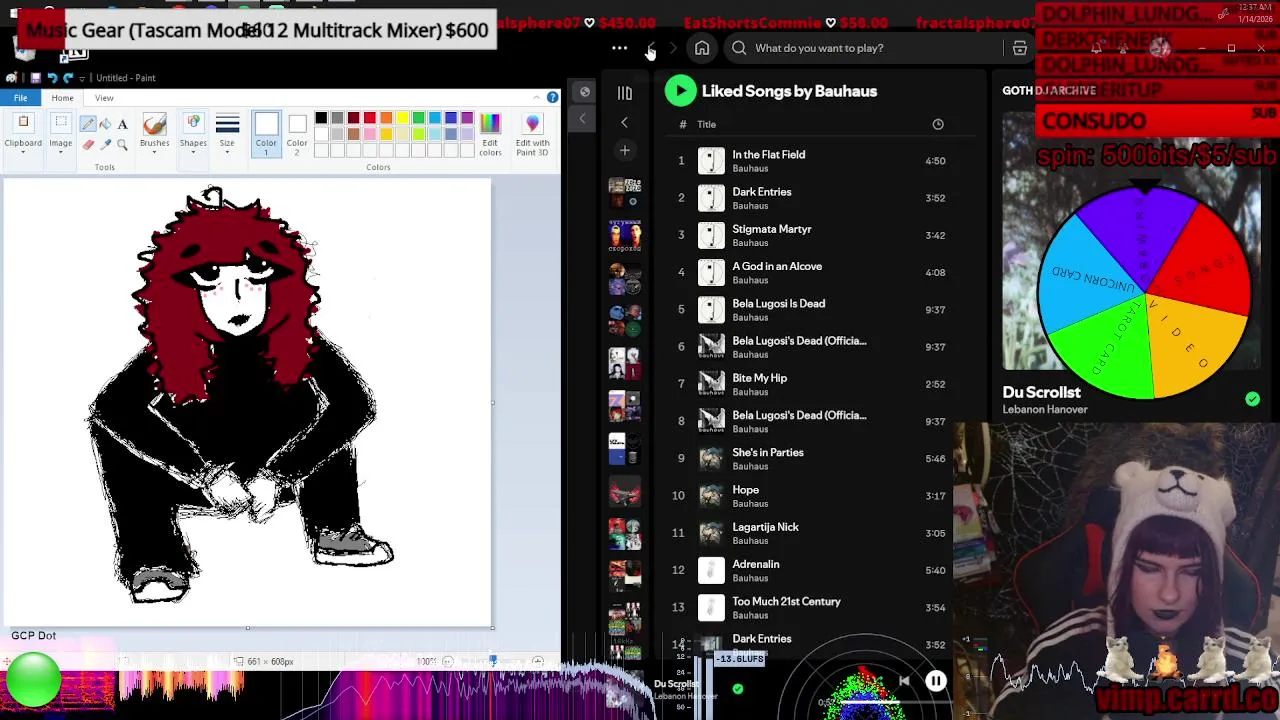
Task: Click the plus create button in Spotify sidebar
Action: point(624,150)
